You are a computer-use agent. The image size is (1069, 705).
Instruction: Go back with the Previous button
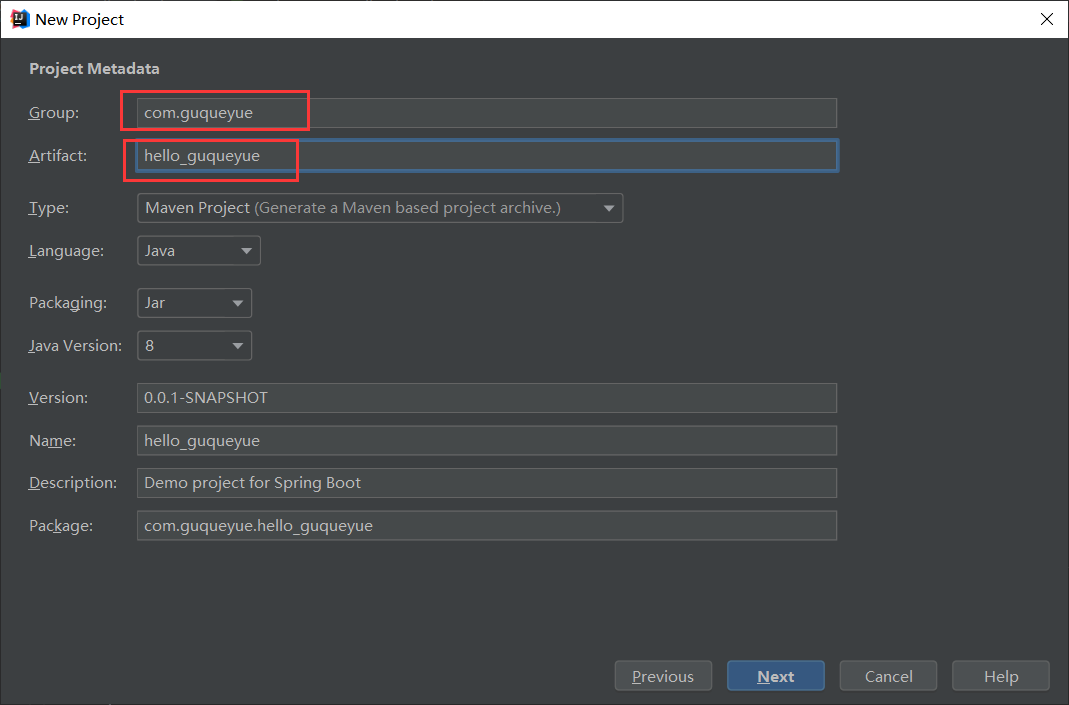pos(663,676)
